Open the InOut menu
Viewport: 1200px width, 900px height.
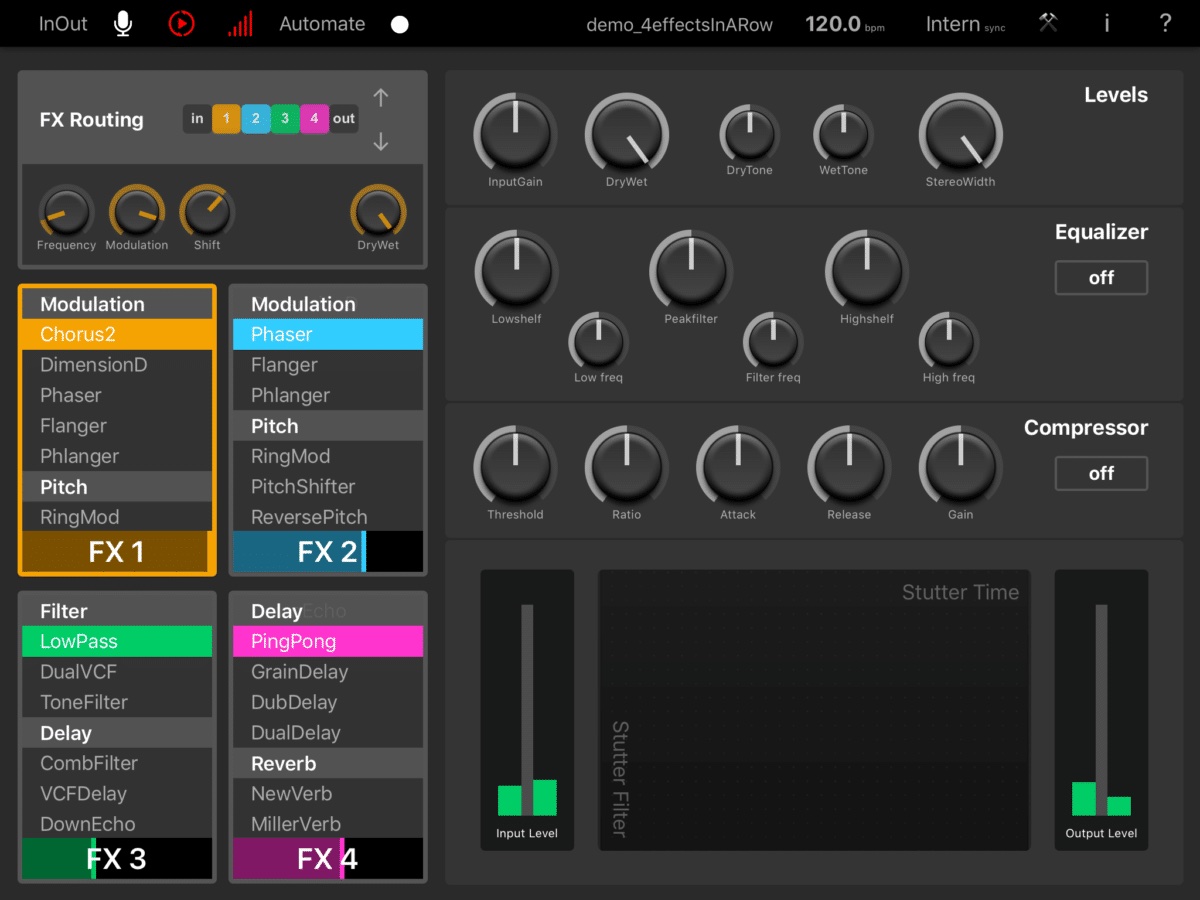[x=63, y=24]
